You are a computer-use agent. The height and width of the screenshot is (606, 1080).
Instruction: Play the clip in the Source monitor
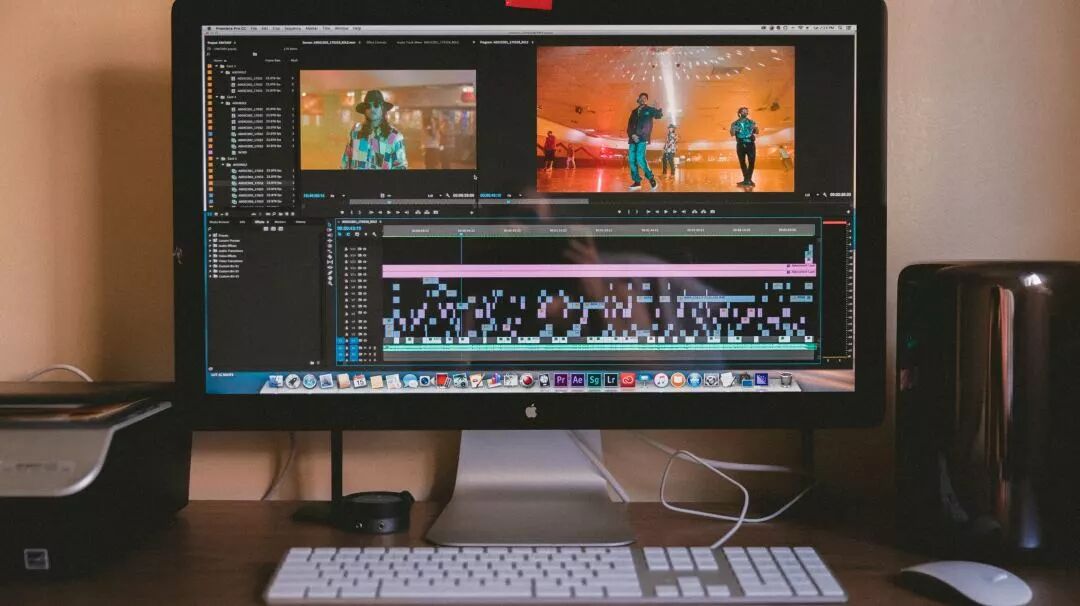[x=388, y=212]
